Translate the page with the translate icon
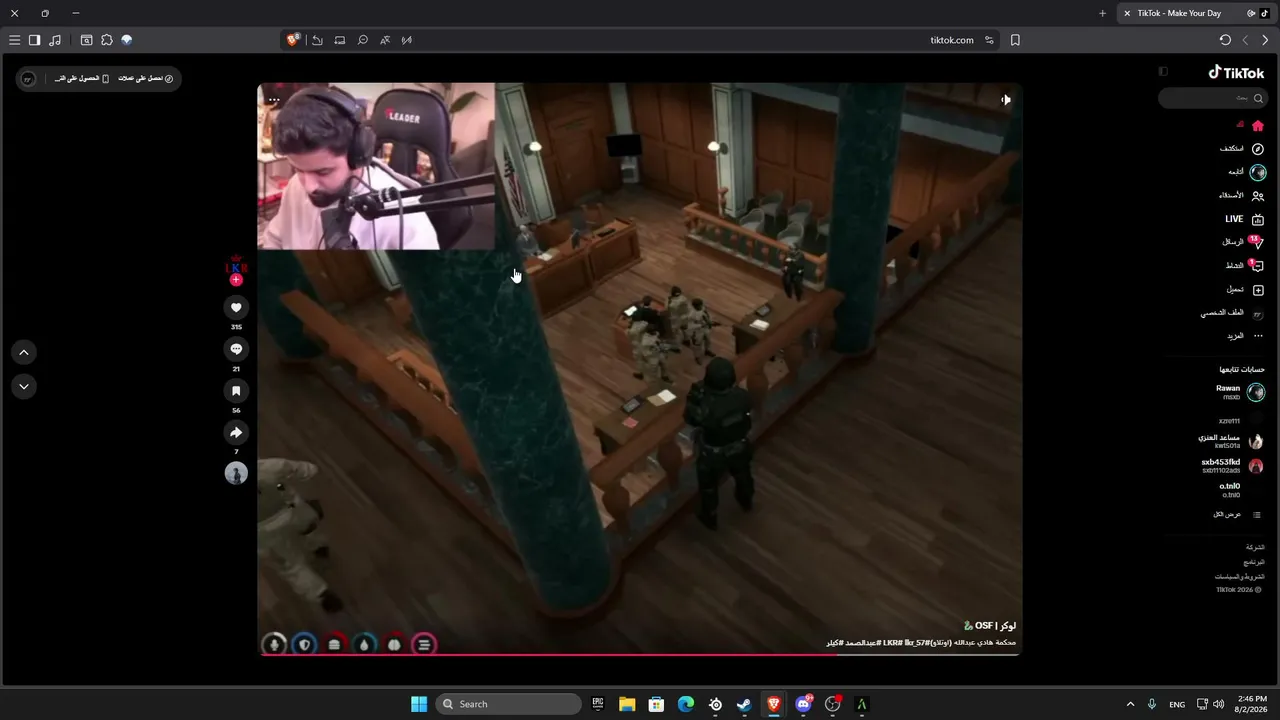1280x720 pixels. (x=385, y=40)
